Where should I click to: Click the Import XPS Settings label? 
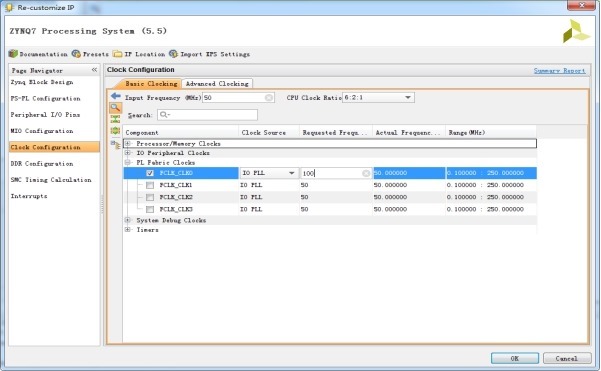[215, 54]
